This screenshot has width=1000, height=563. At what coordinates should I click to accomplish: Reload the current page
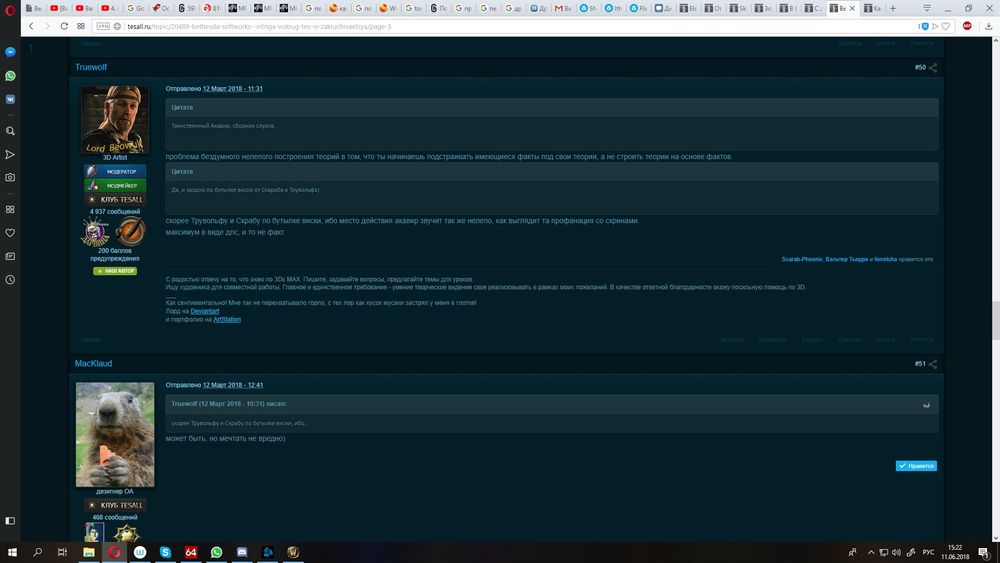64,26
